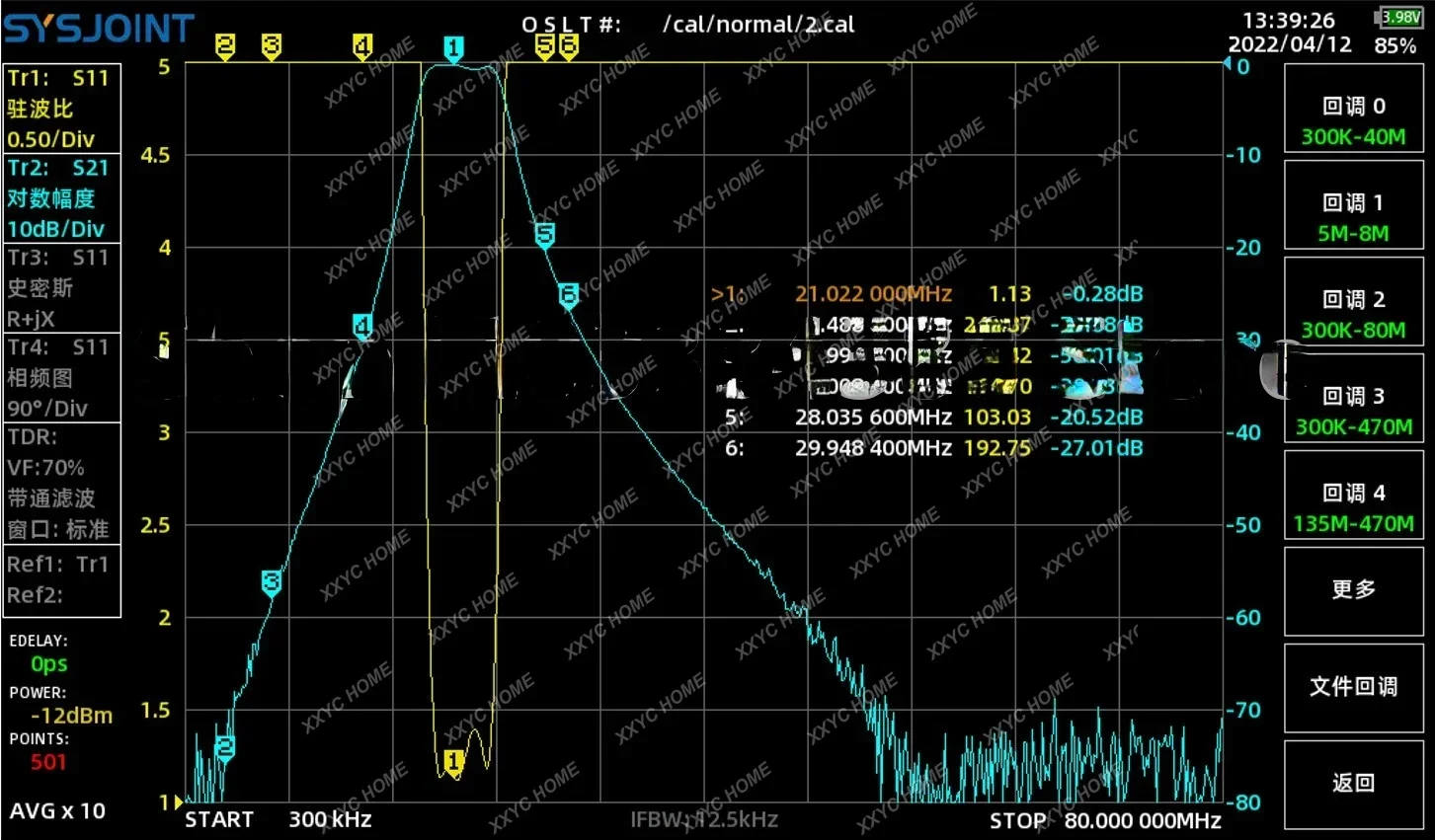1435x840 pixels.
Task: Click cyan marker 5 on S21 trace
Action: [x=544, y=236]
